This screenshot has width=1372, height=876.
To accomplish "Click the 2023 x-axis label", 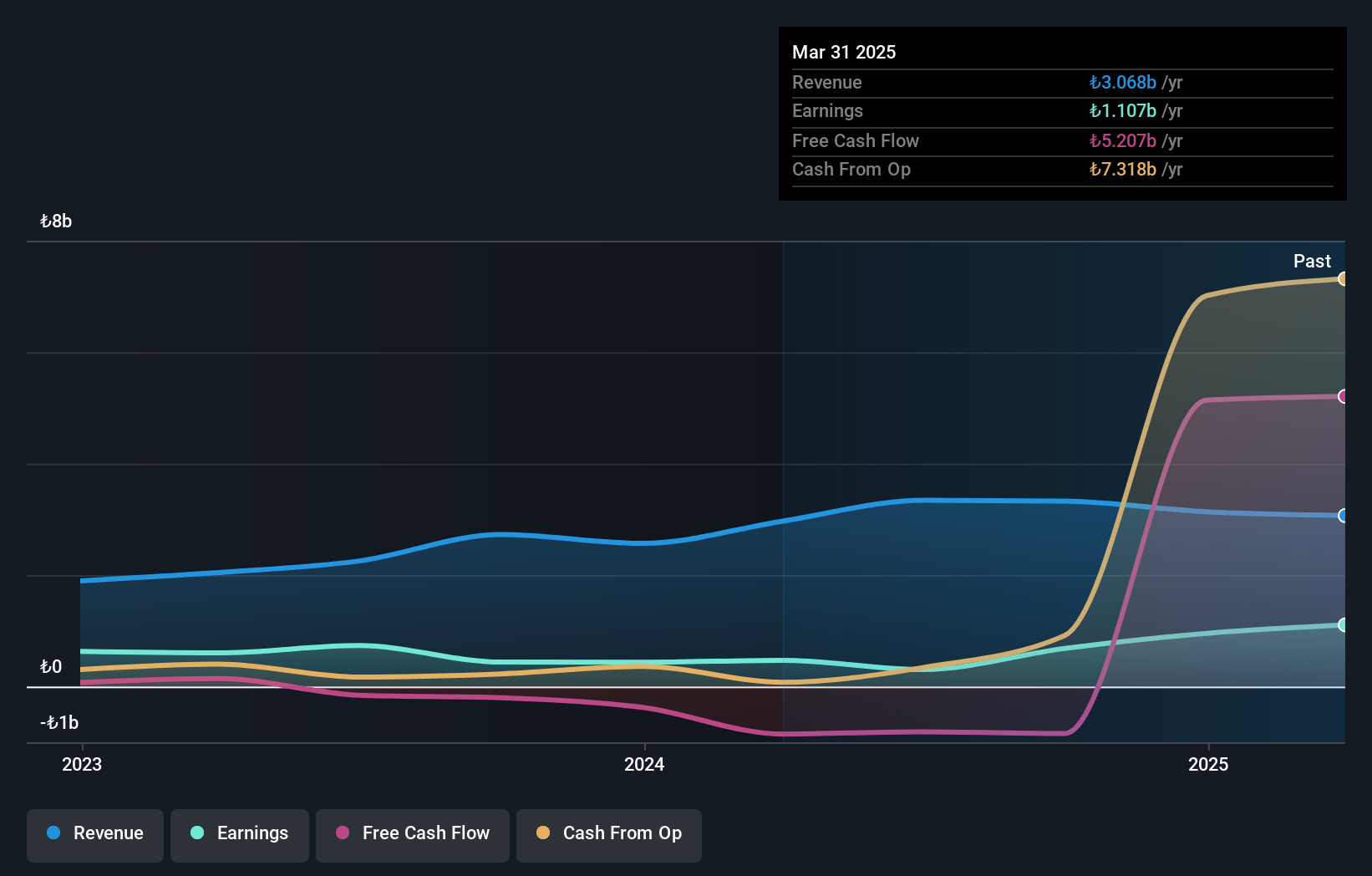I will tap(82, 764).
